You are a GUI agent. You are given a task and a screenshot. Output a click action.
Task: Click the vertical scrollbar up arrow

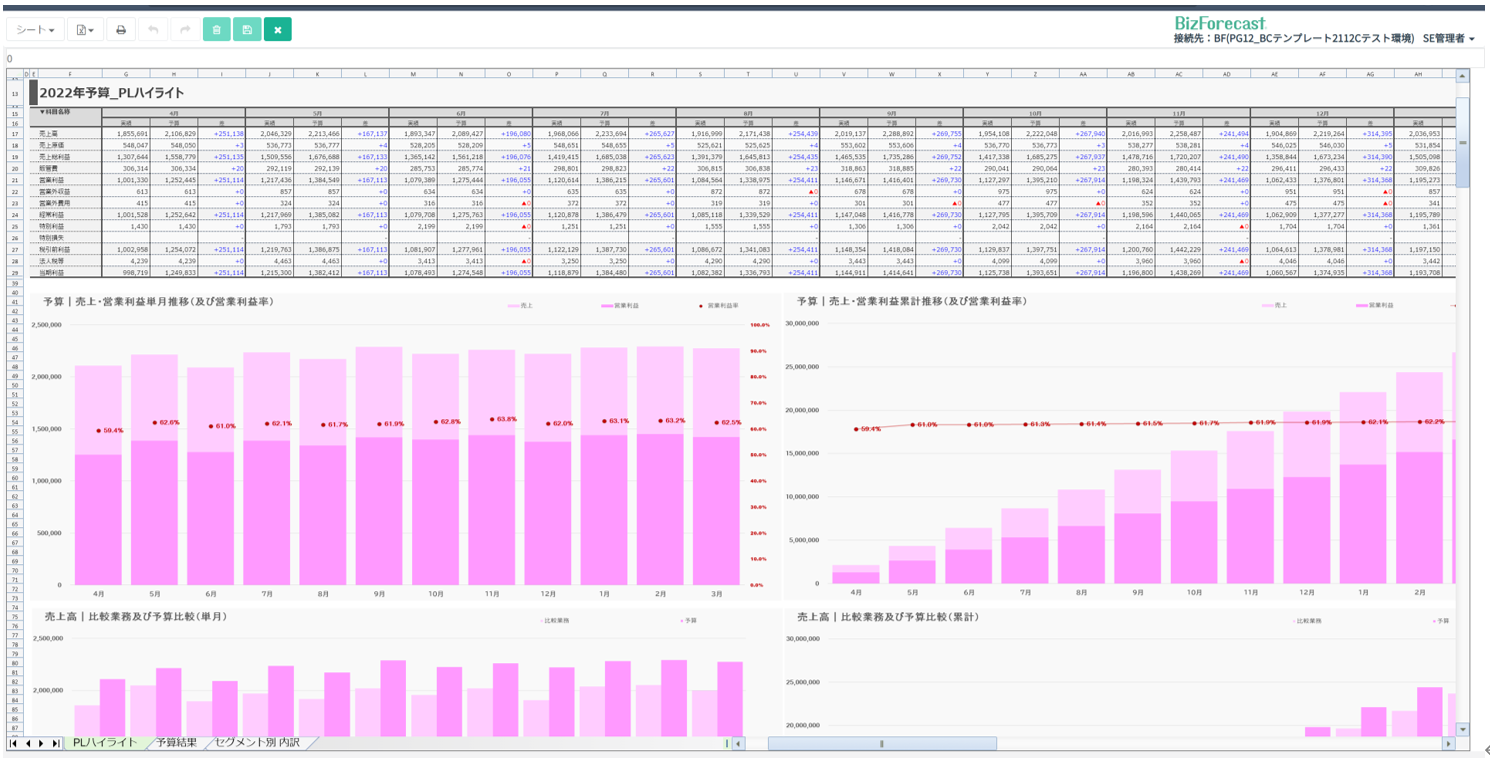pos(1463,76)
